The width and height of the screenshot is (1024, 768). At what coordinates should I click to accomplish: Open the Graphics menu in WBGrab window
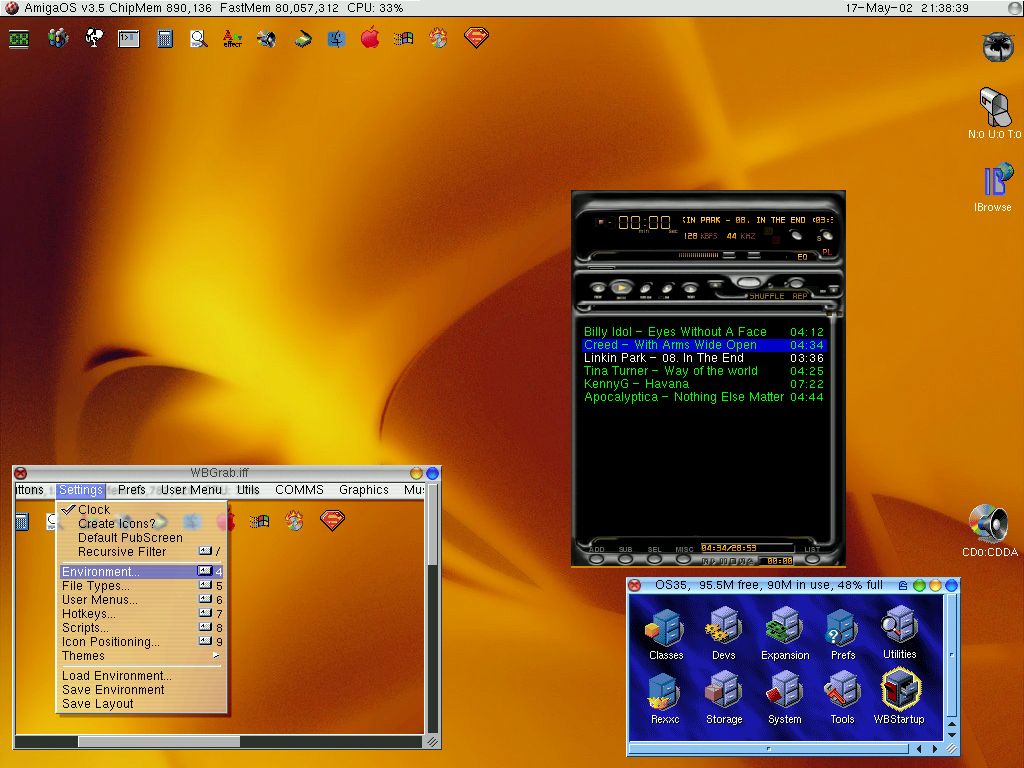point(363,490)
